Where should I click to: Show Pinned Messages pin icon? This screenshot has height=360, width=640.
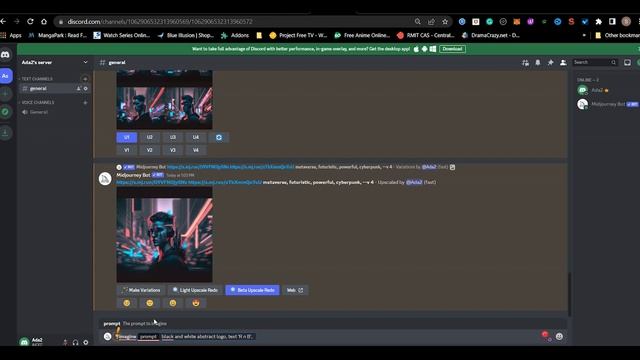point(550,62)
